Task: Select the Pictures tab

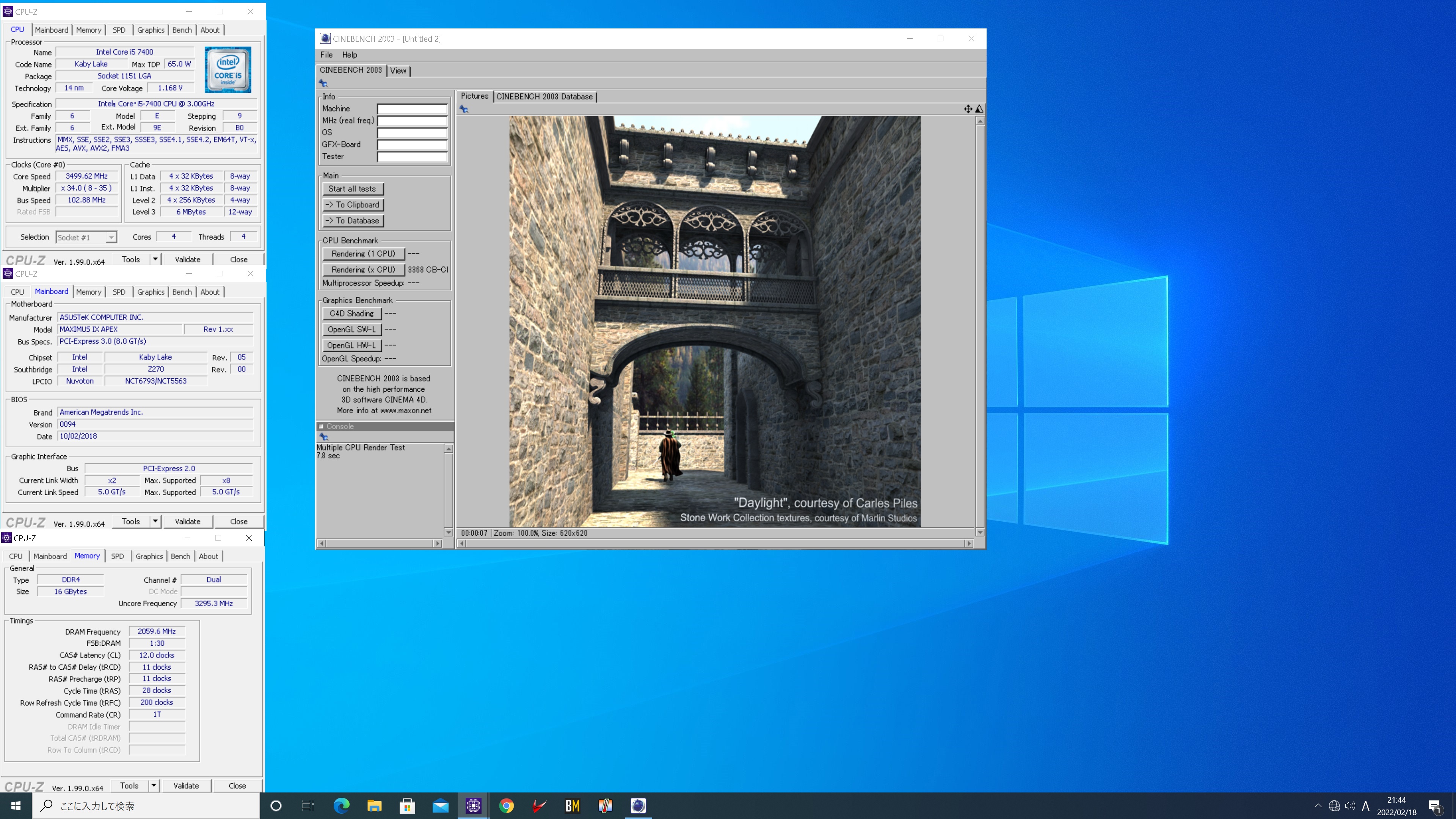Action: click(474, 96)
